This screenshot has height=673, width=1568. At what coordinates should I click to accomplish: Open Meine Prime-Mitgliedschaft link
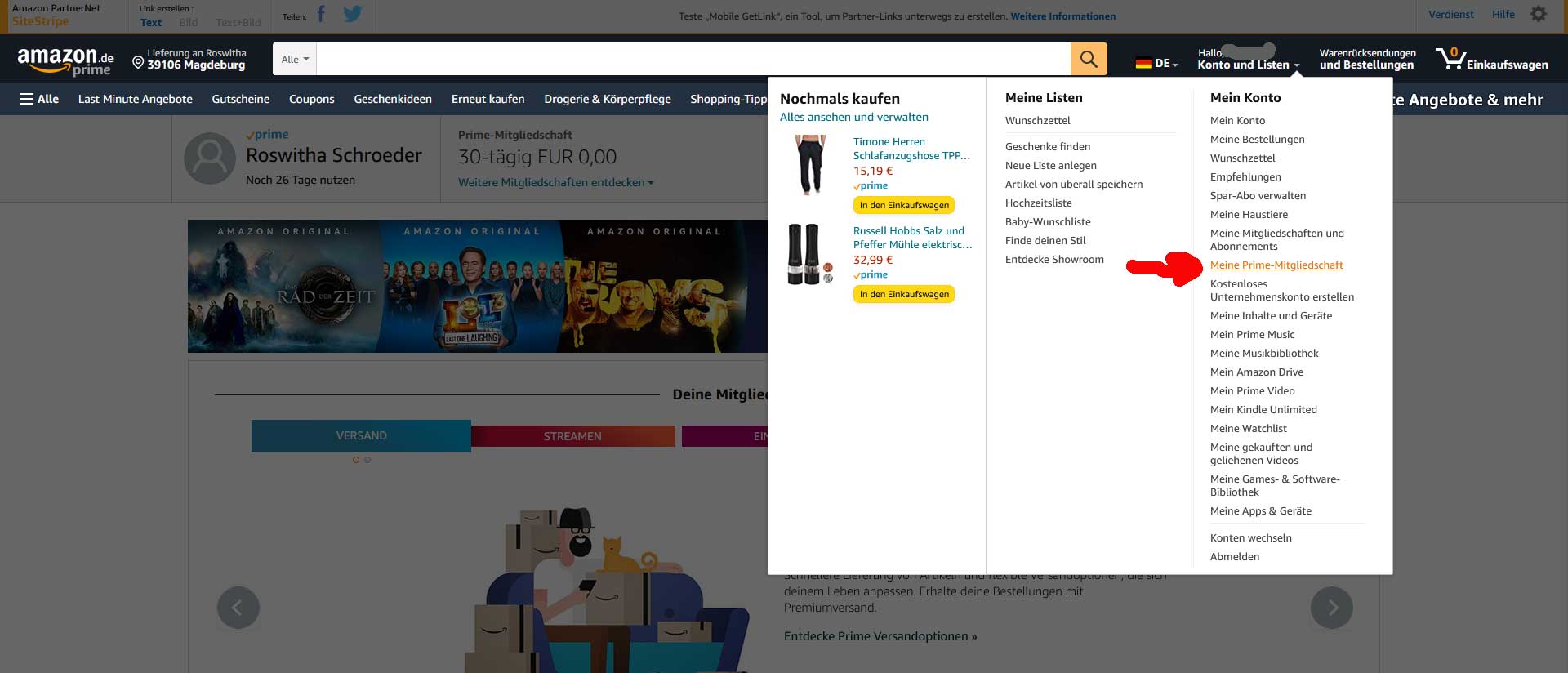(1276, 265)
